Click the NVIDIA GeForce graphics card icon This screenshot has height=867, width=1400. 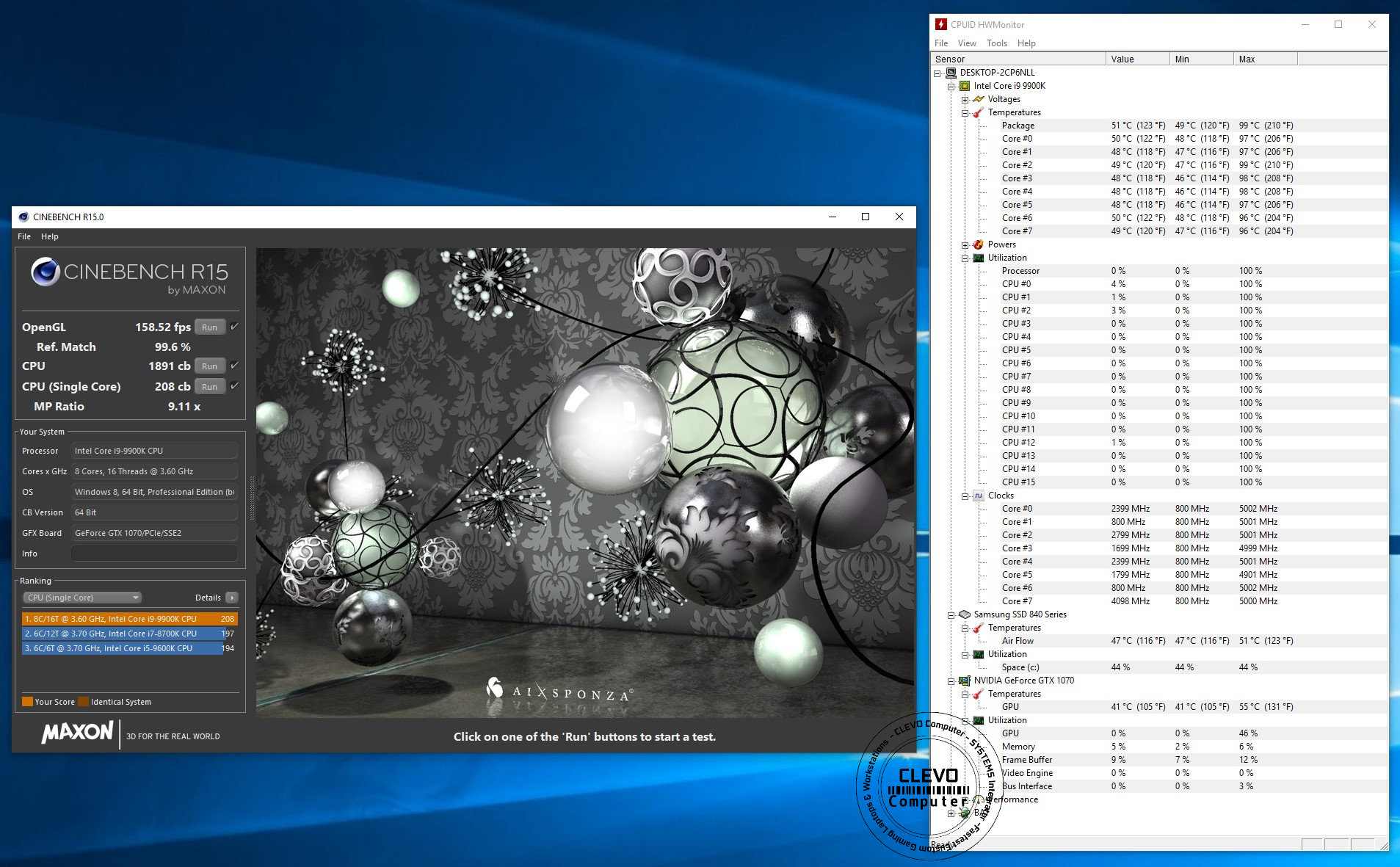(965, 681)
